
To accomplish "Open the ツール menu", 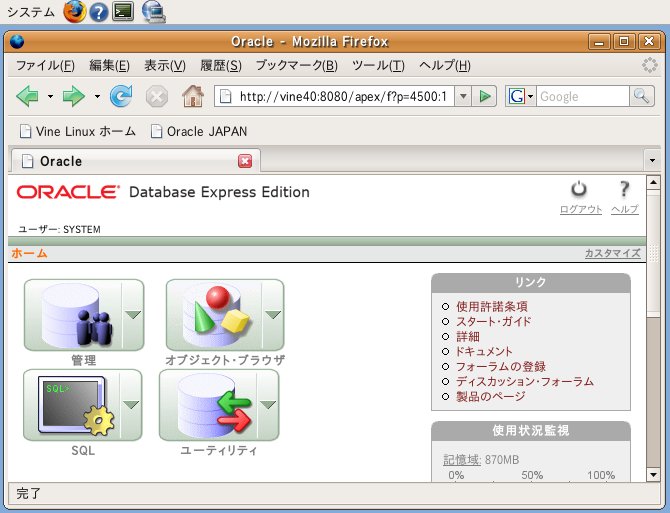I will pyautogui.click(x=378, y=65).
